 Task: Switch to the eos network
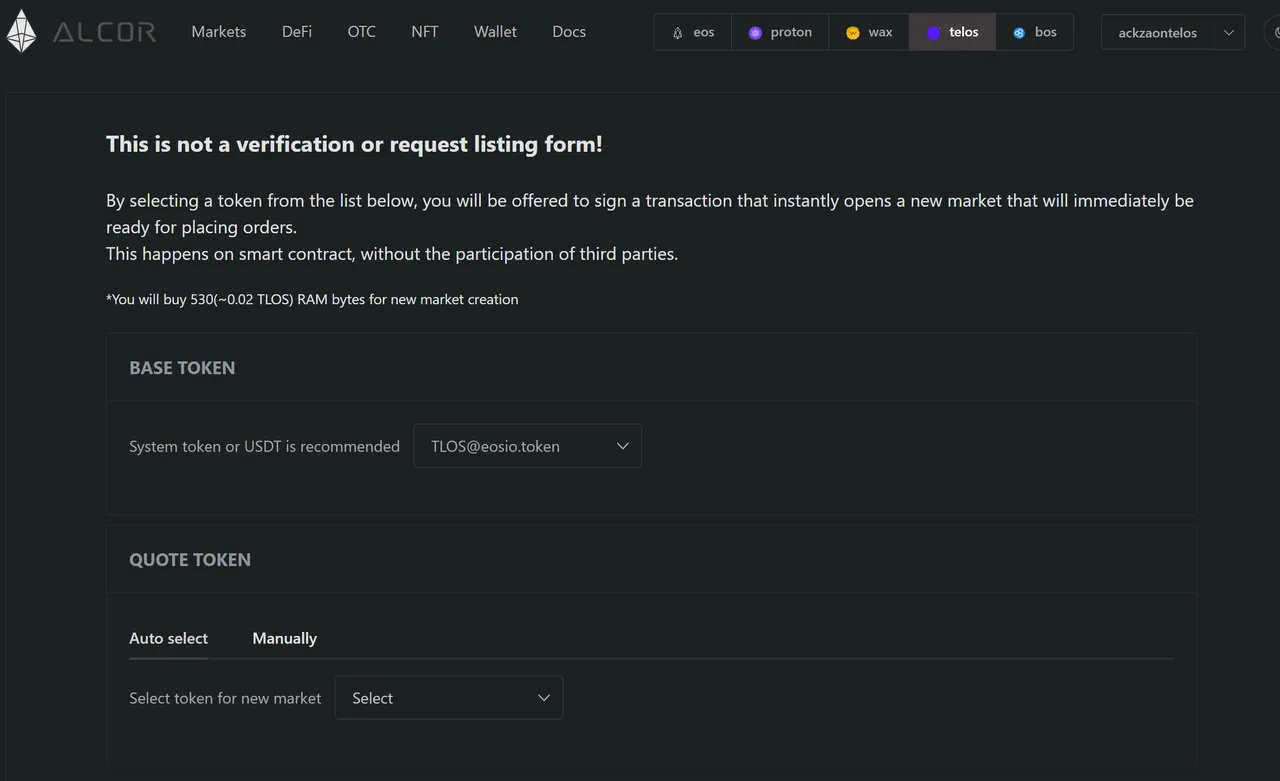tap(693, 32)
